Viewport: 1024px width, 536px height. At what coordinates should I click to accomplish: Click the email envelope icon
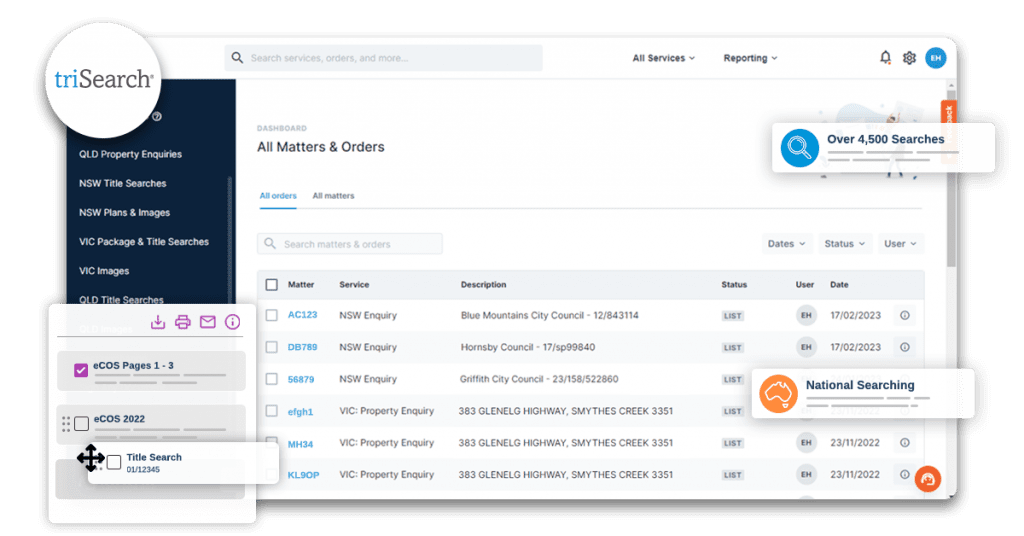tap(208, 322)
